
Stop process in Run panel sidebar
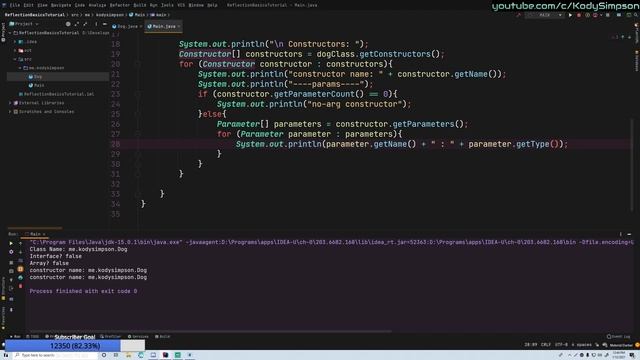coord(11,262)
